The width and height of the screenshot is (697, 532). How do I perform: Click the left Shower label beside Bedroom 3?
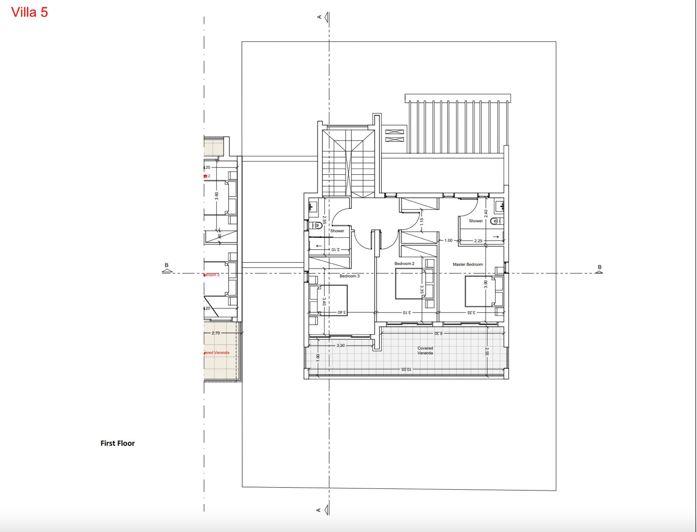tap(337, 230)
